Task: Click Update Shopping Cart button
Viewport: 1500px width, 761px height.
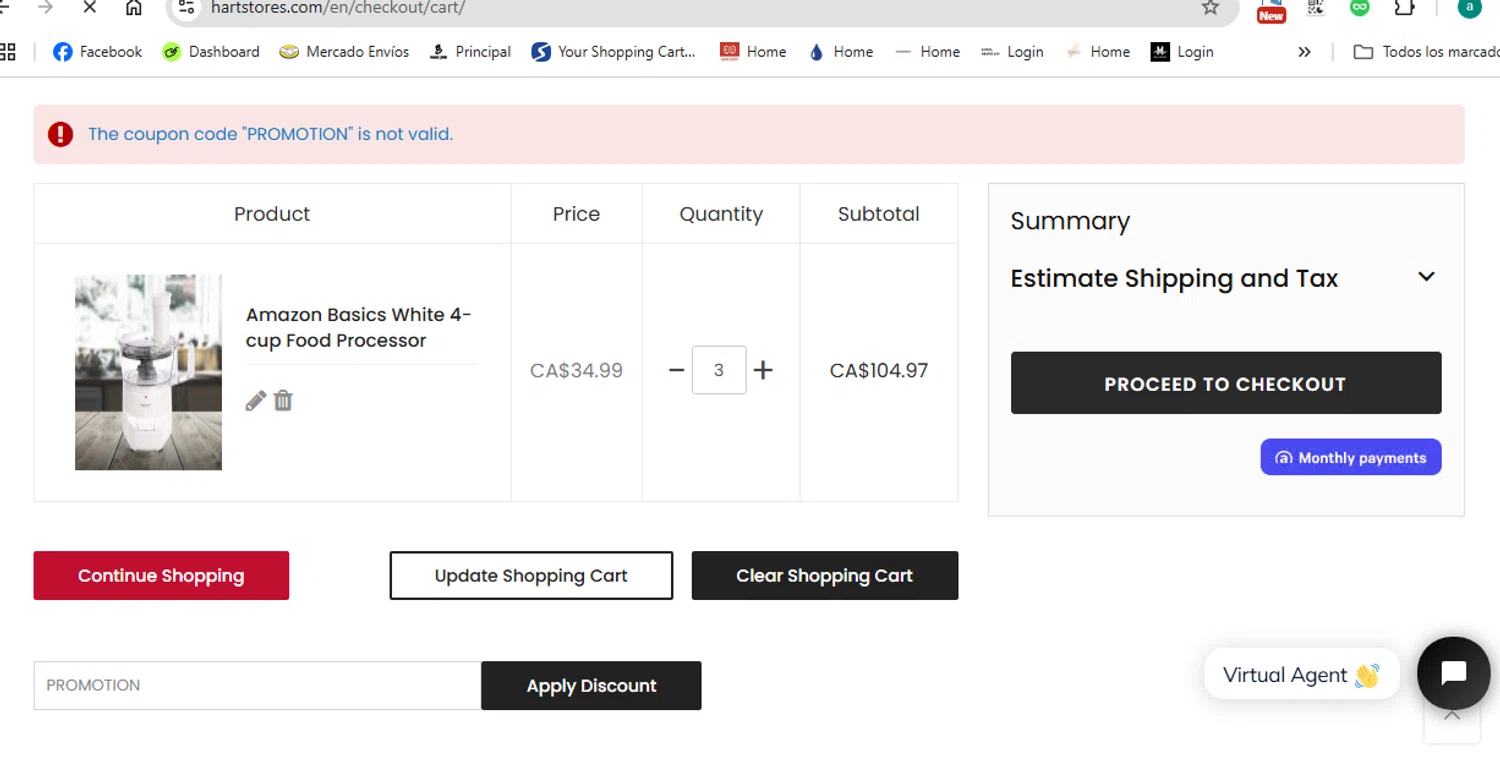Action: click(x=531, y=576)
